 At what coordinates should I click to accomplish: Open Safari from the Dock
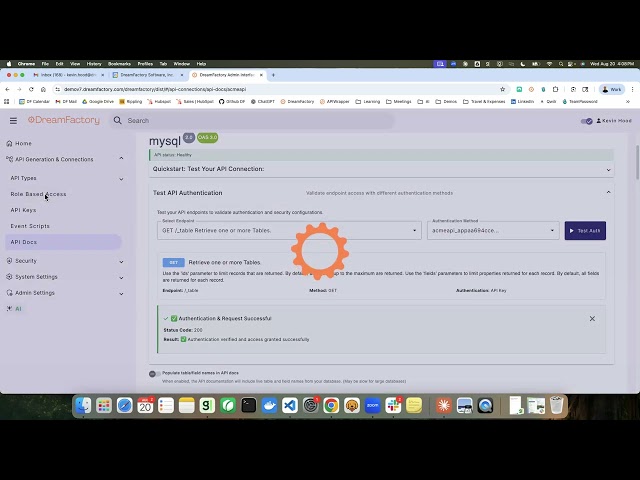coord(124,405)
